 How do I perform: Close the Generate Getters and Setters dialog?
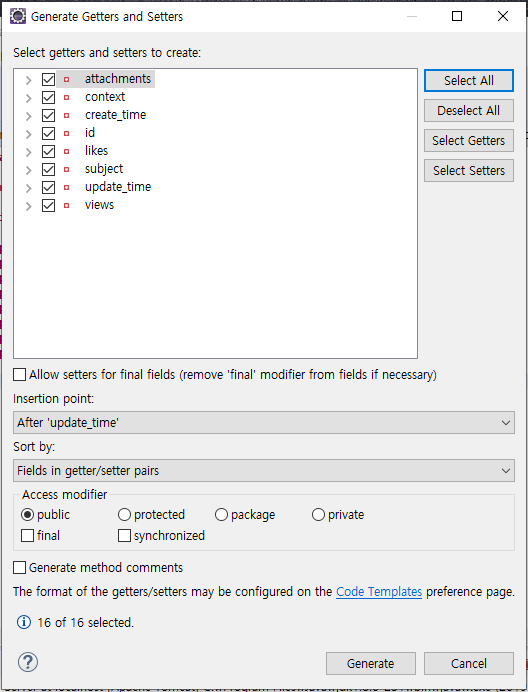click(x=503, y=16)
